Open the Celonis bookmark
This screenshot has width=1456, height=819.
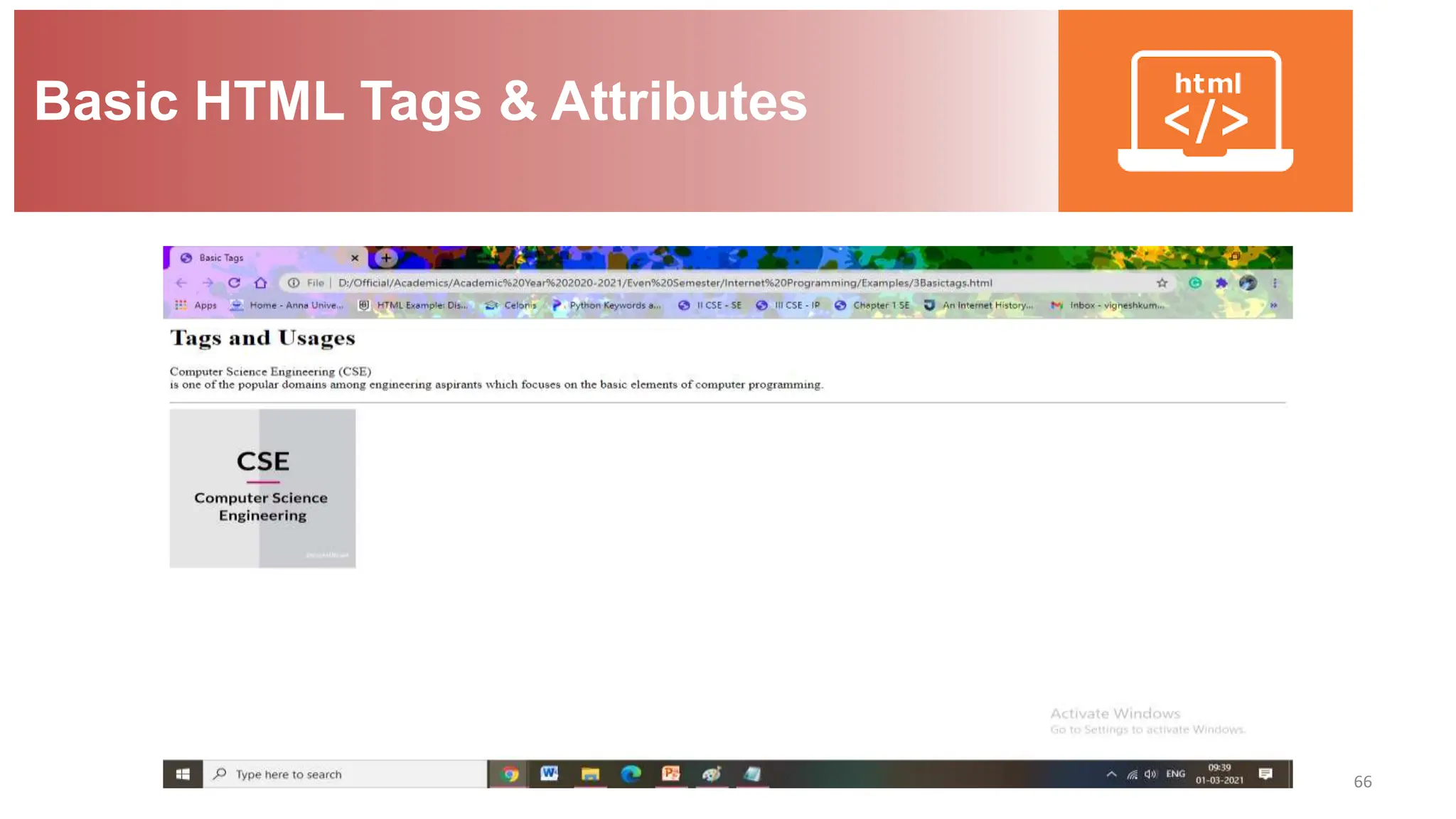pyautogui.click(x=510, y=306)
